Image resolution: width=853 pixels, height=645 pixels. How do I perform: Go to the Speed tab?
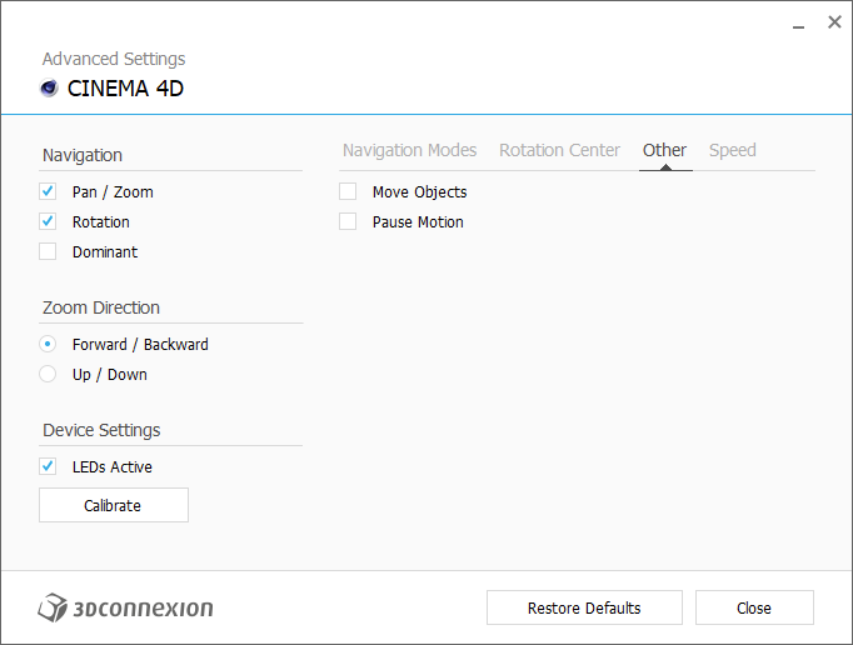732,150
